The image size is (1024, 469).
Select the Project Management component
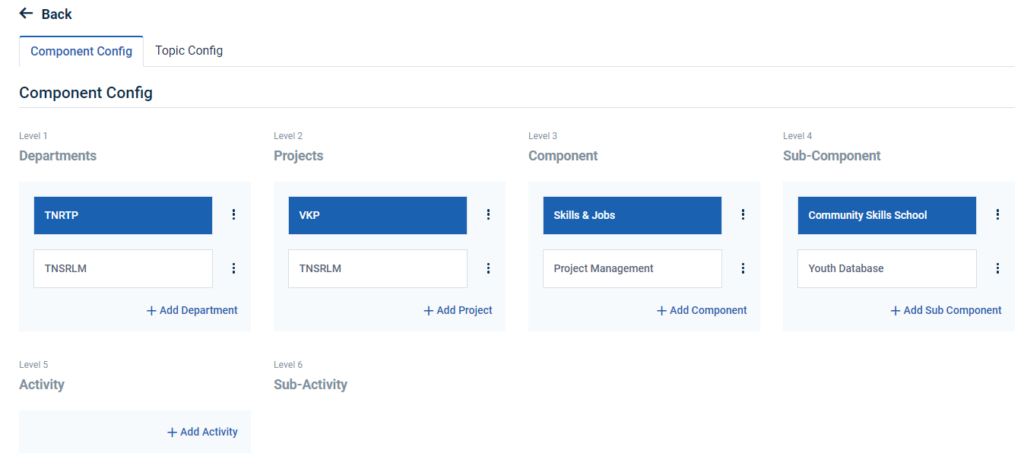coord(632,268)
